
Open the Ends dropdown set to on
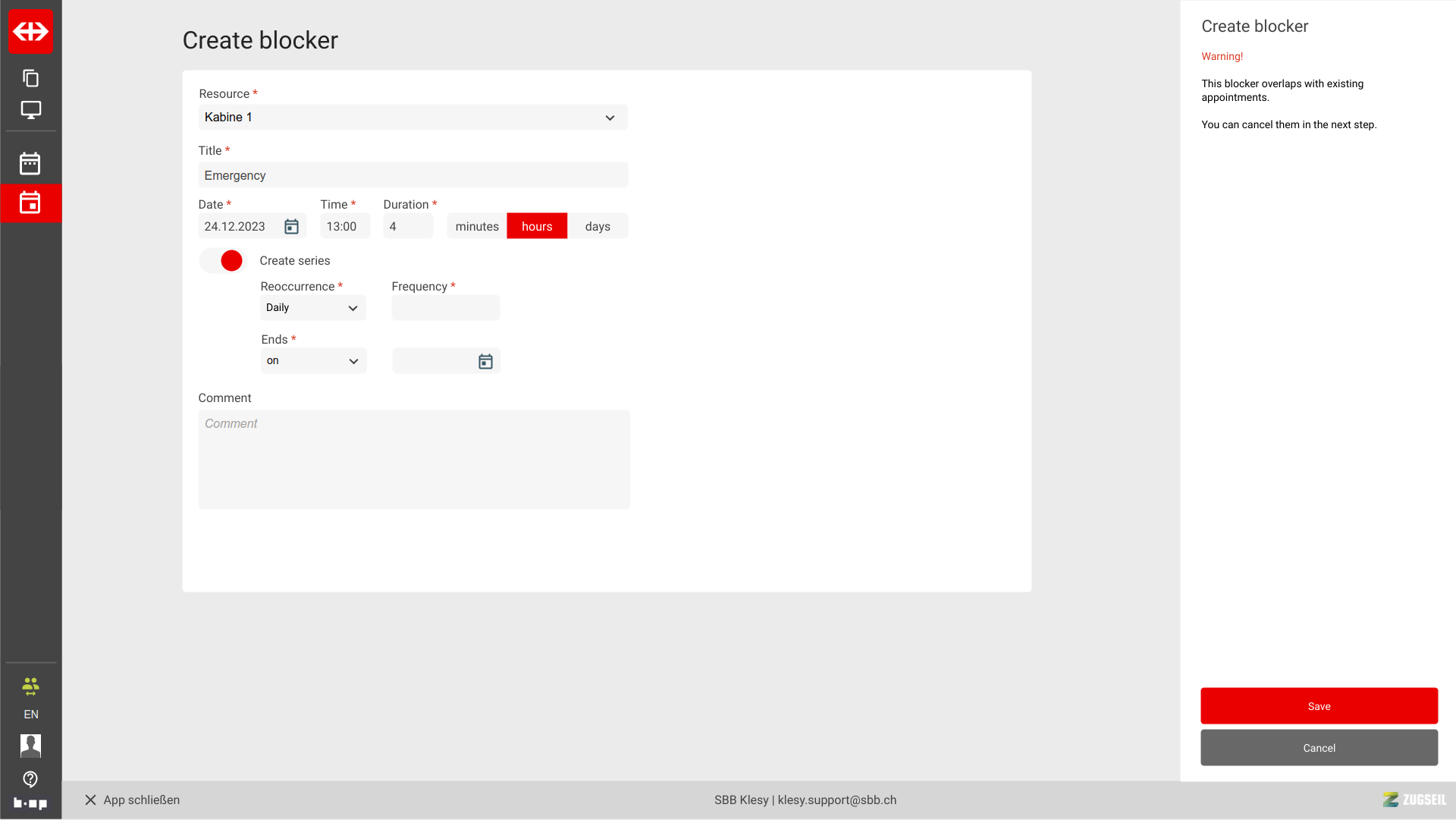(x=312, y=361)
